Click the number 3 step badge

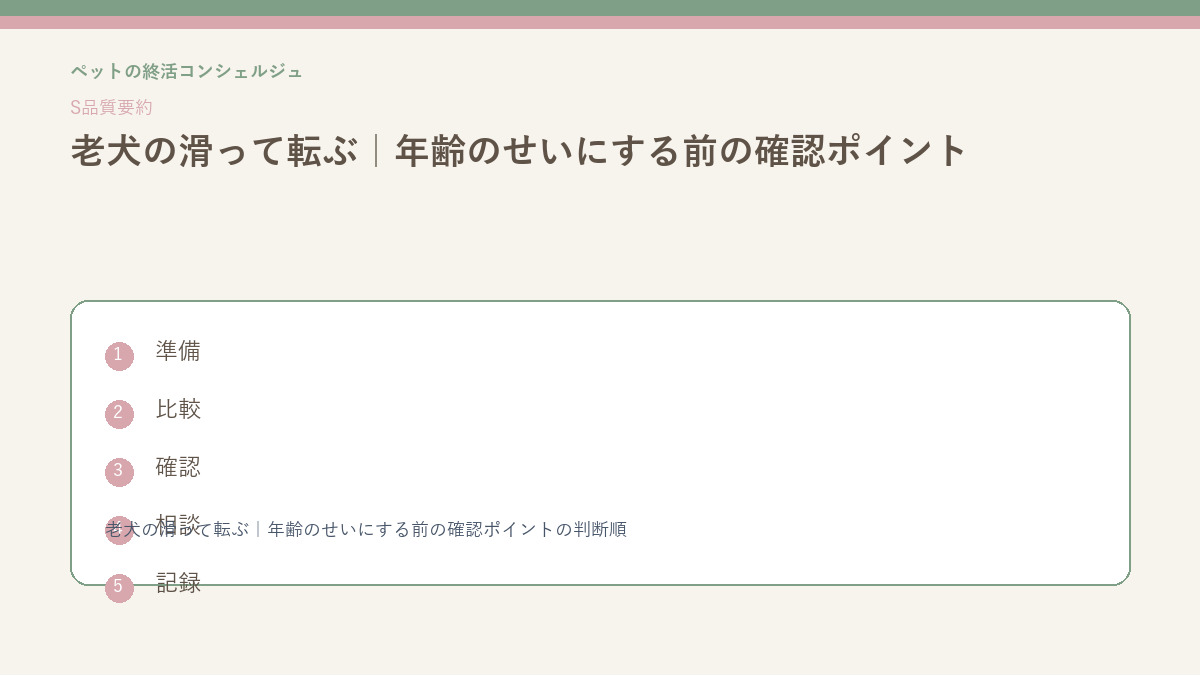click(x=119, y=472)
